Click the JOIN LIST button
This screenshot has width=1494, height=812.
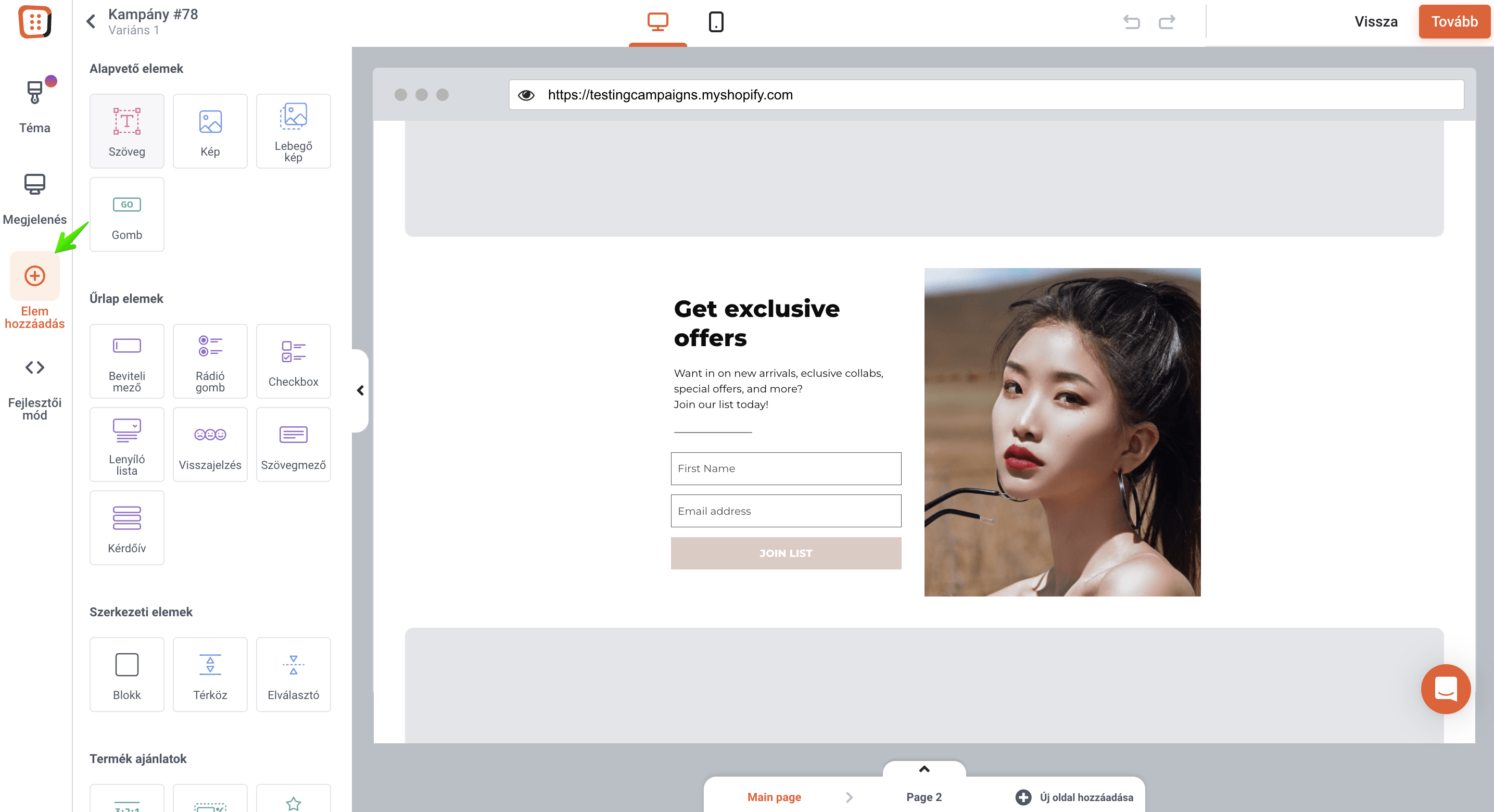pyautogui.click(x=786, y=553)
